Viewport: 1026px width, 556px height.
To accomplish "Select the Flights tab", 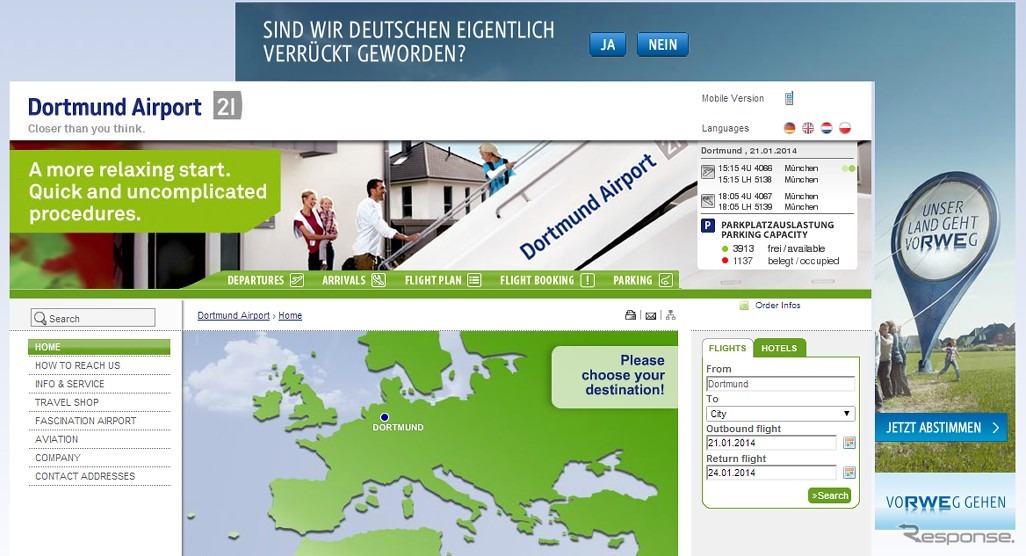I will (x=727, y=348).
